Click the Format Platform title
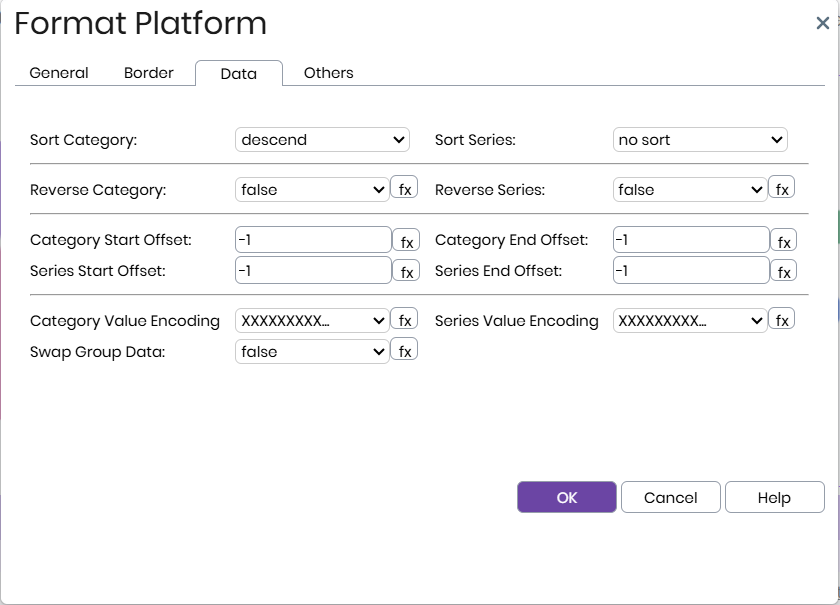Image resolution: width=840 pixels, height=605 pixels. click(x=140, y=23)
